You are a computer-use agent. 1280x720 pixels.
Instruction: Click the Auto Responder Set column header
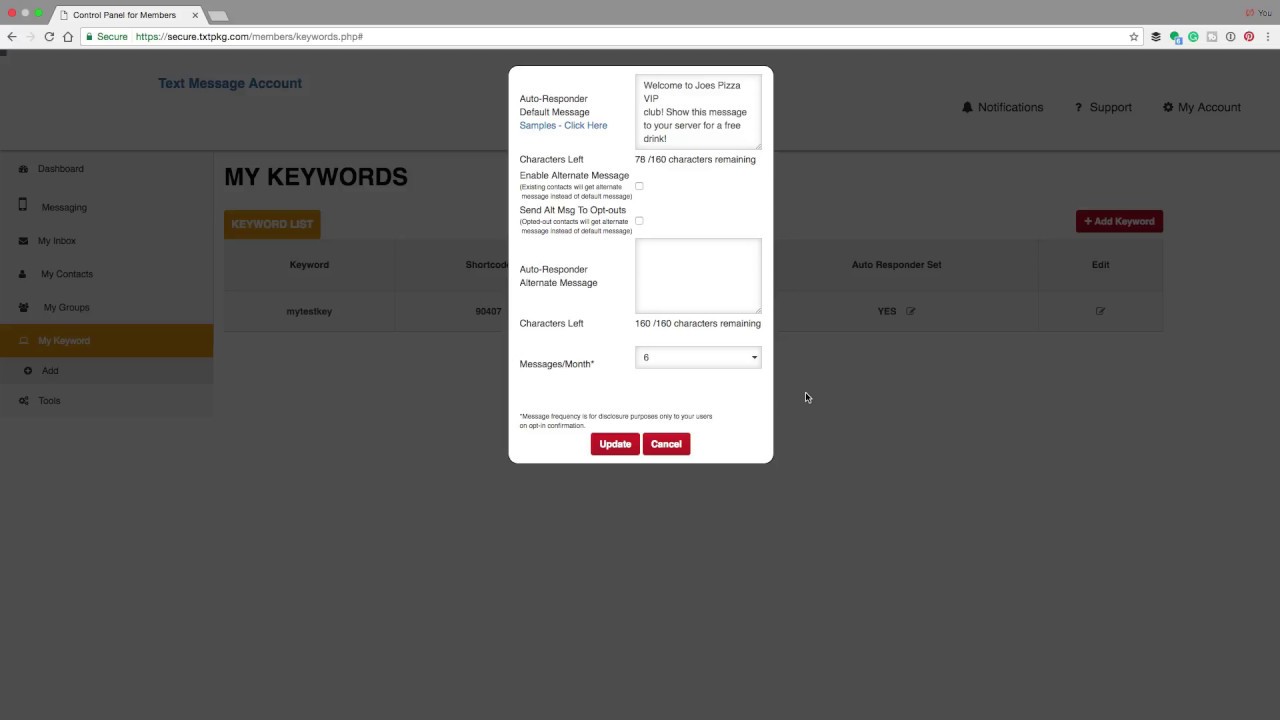[896, 265]
